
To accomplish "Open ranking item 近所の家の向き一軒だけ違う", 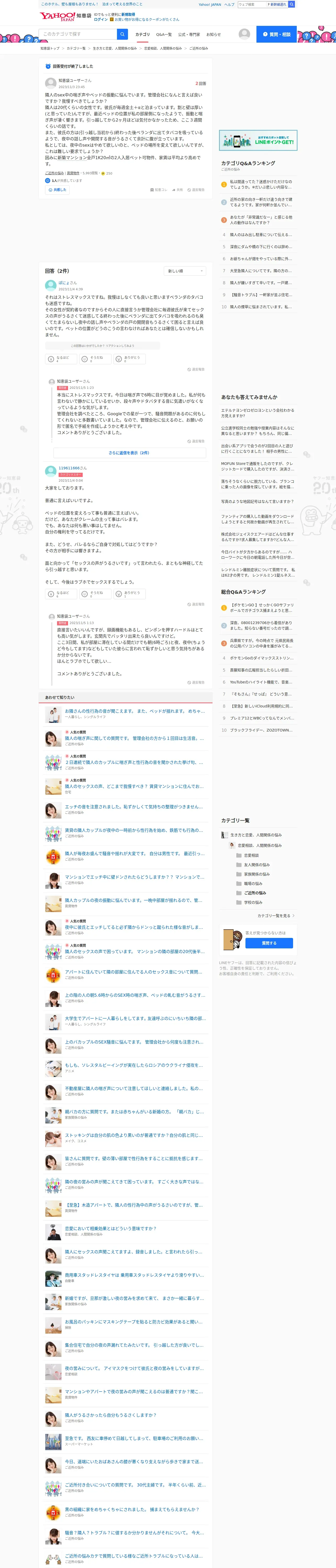I will 261,202.
